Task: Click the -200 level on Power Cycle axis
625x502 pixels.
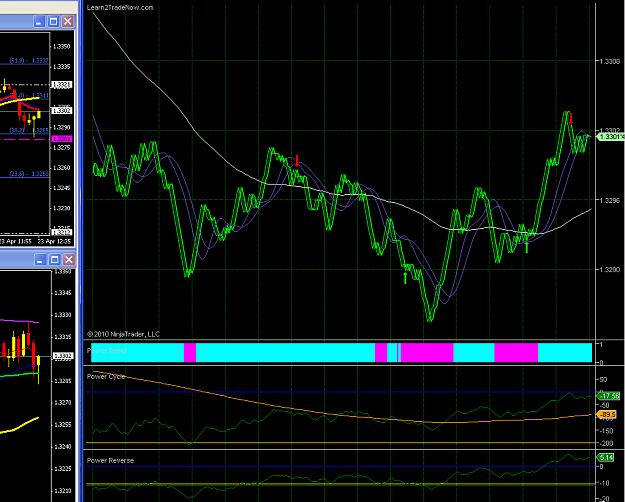Action: coord(606,443)
